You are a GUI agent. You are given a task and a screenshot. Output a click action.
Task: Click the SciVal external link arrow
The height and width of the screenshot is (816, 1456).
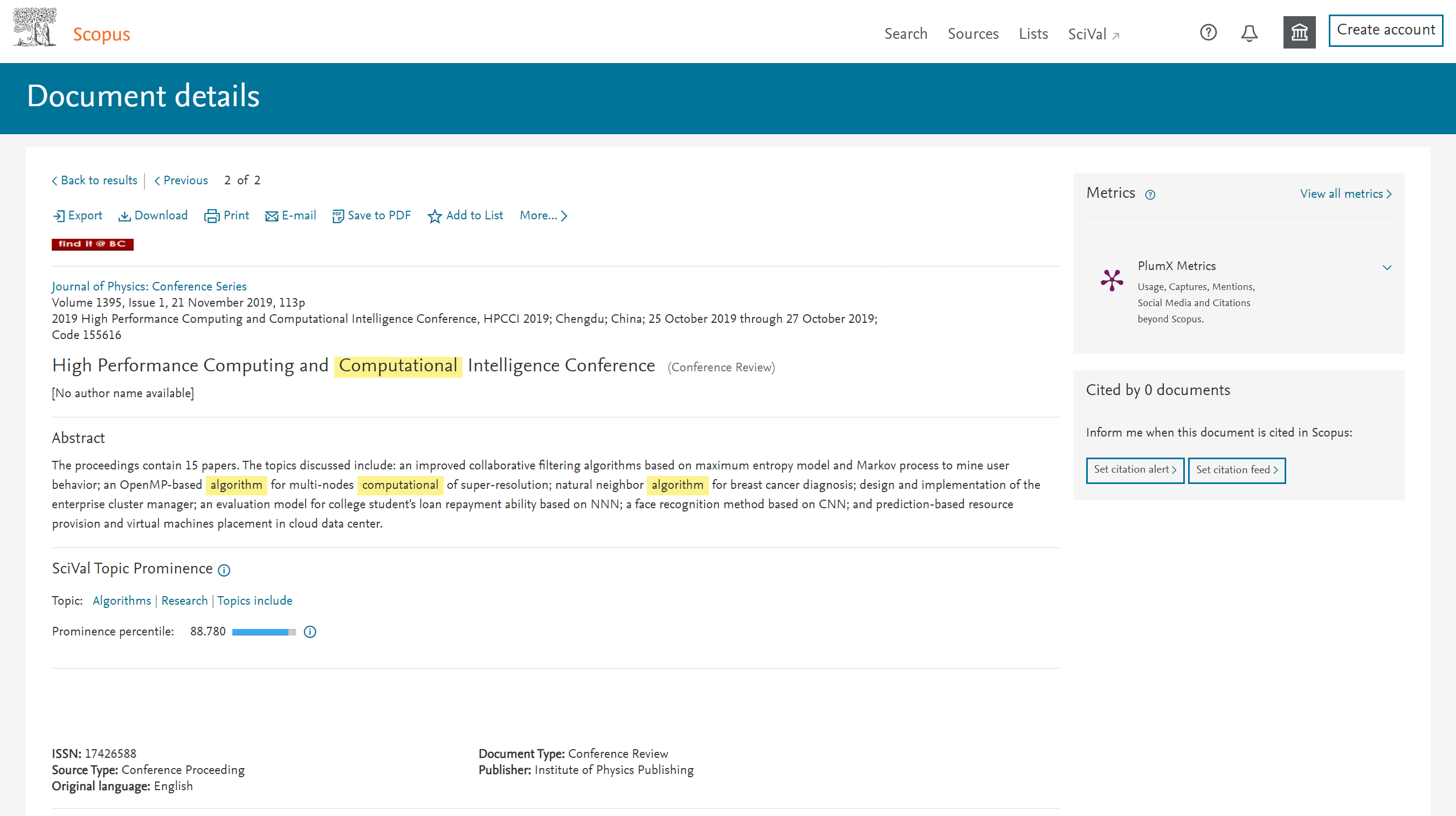coord(1115,36)
